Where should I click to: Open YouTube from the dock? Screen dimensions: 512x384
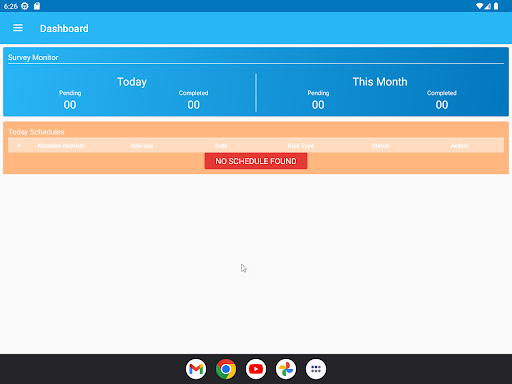click(256, 369)
